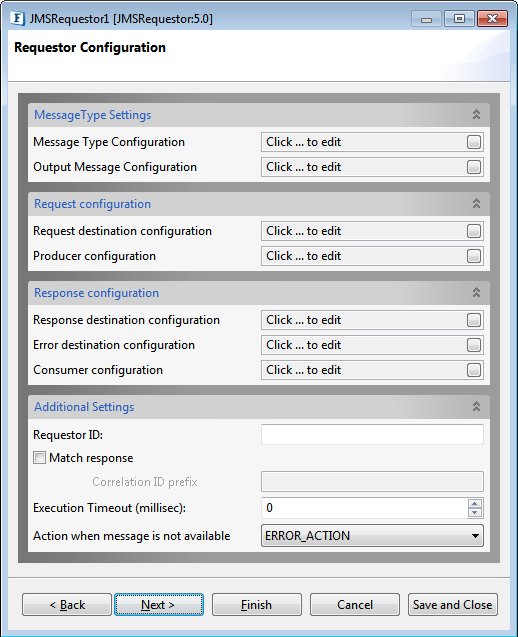Enable the Match response checkbox
Viewport: 518px width, 637px height.
coord(39,458)
